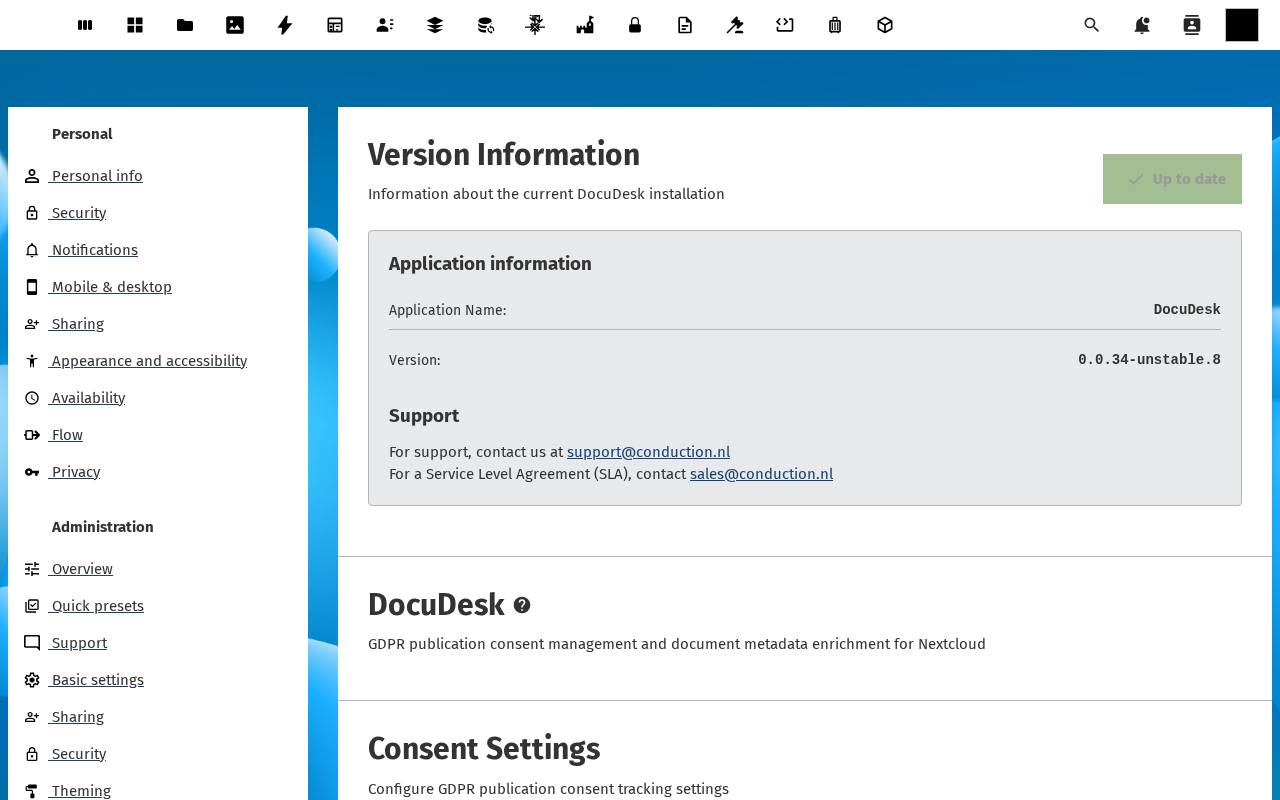Open the castle-shaped app icon

(x=585, y=25)
